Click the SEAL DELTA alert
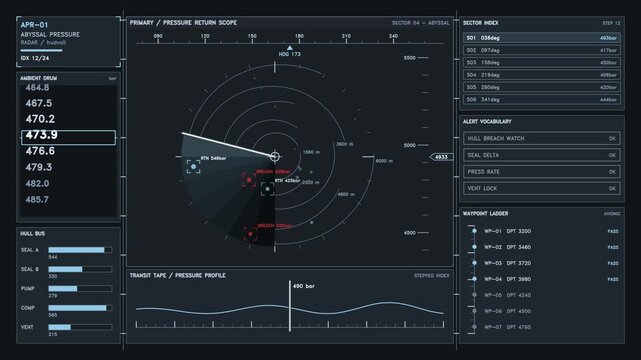641x360 pixels. click(542, 155)
